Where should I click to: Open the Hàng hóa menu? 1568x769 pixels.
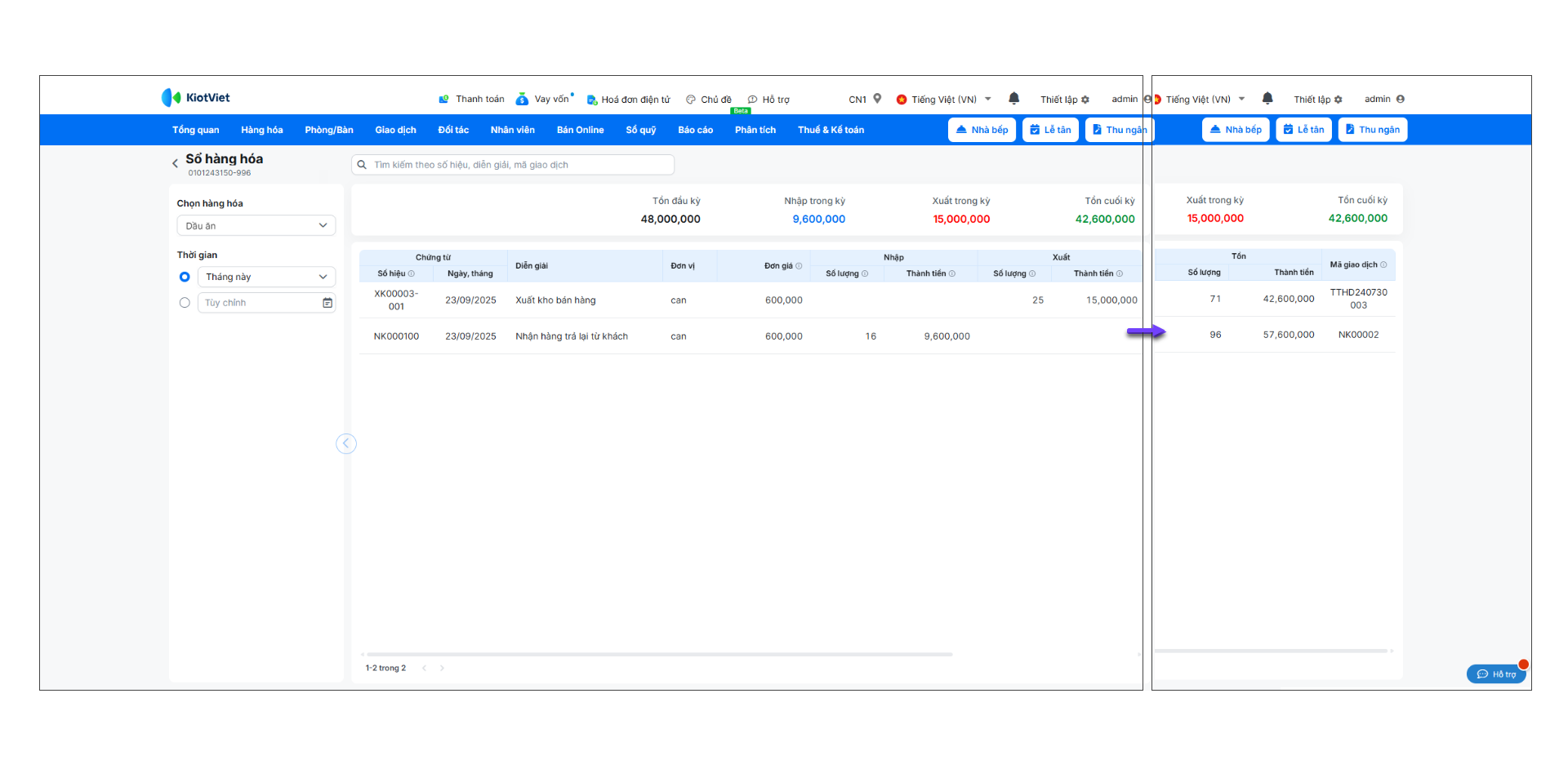(261, 130)
